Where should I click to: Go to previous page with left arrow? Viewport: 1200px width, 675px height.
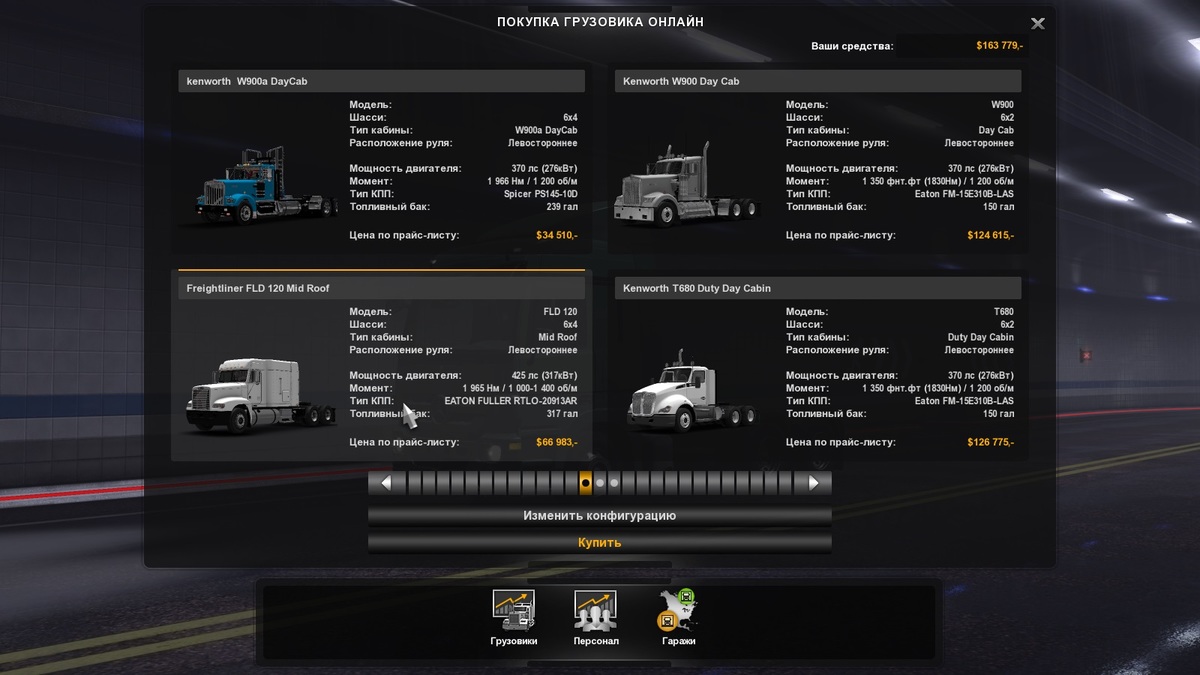pos(386,483)
